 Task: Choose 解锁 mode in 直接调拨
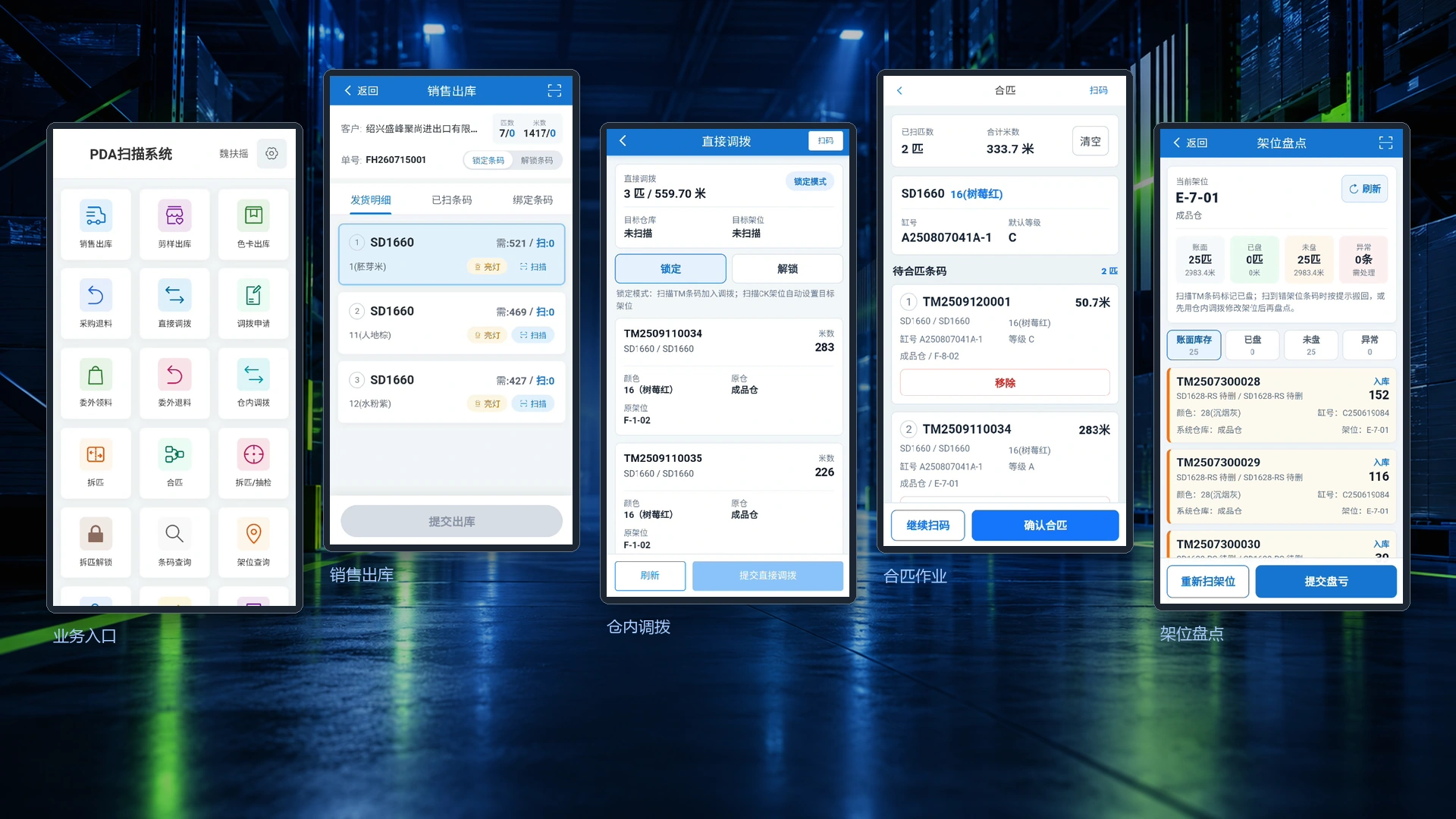pos(787,268)
